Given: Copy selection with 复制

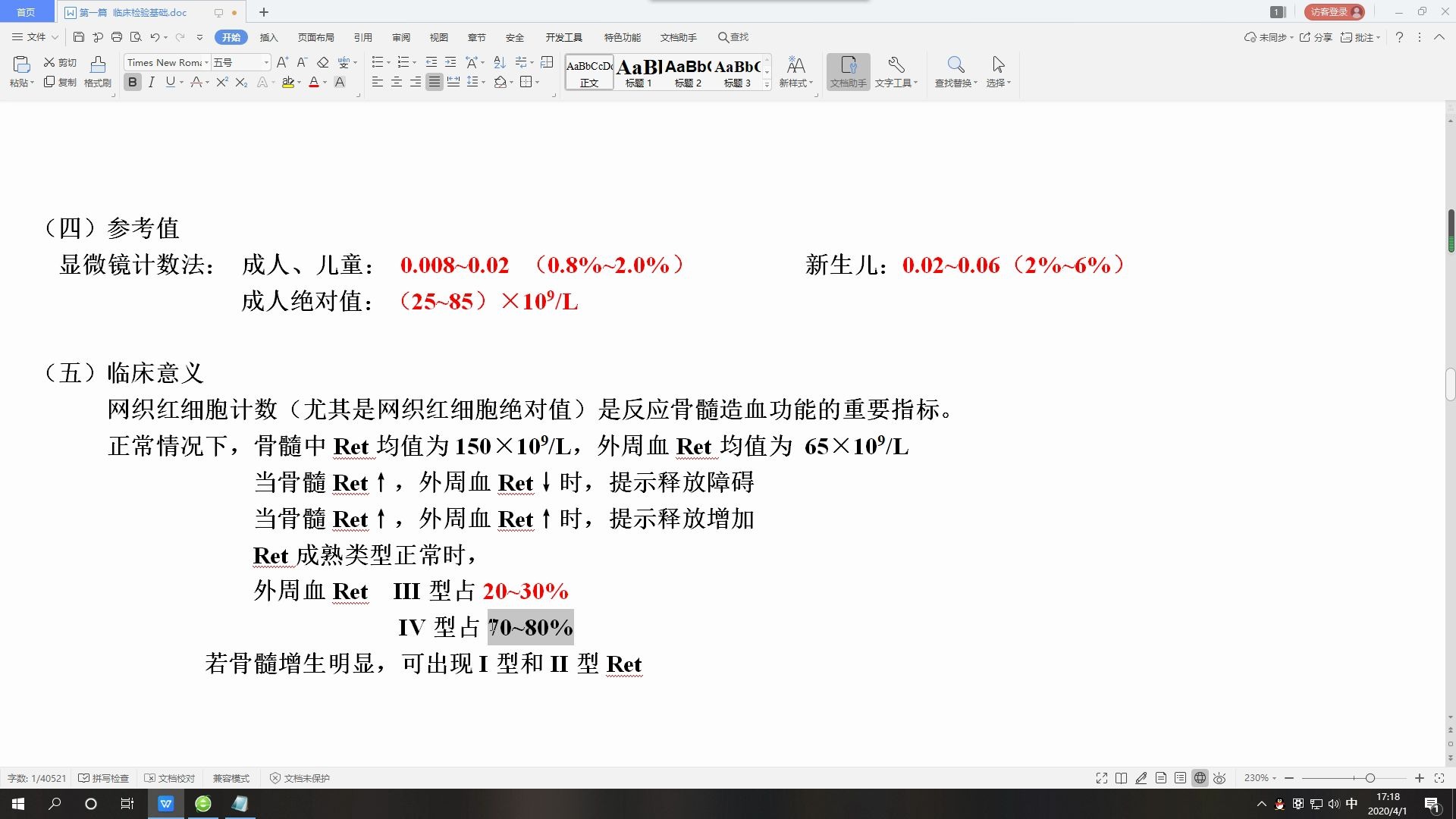Looking at the screenshot, I should [60, 82].
